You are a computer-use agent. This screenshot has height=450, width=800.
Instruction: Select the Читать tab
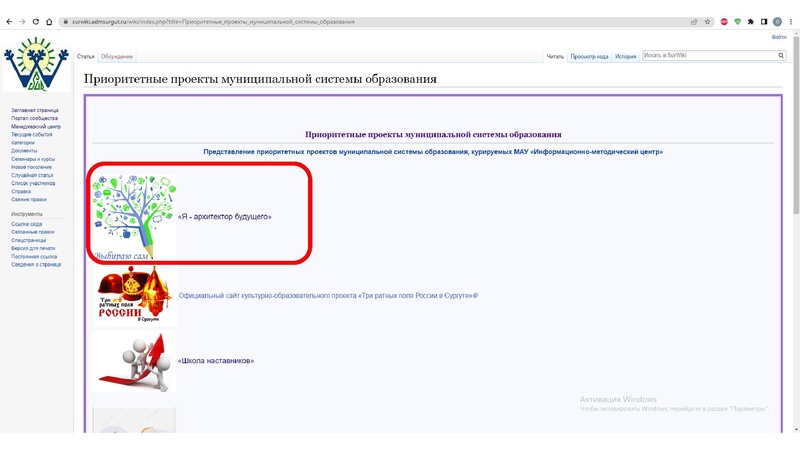coord(555,57)
